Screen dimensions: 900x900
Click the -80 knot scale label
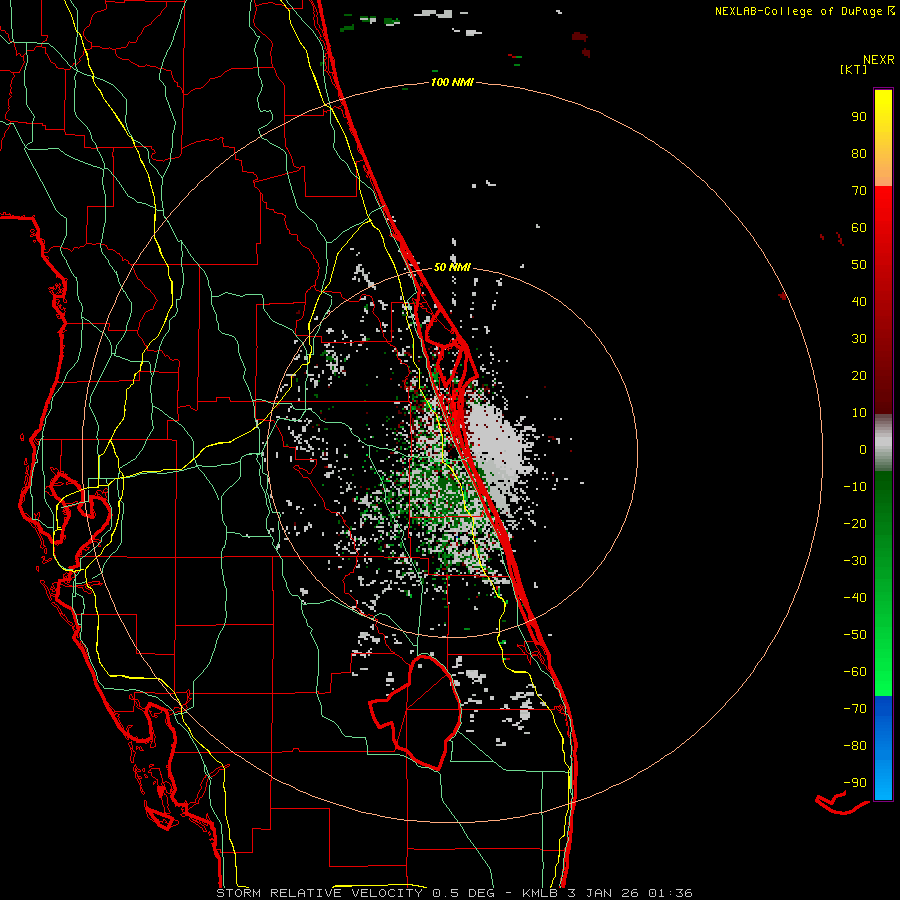[x=855, y=746]
